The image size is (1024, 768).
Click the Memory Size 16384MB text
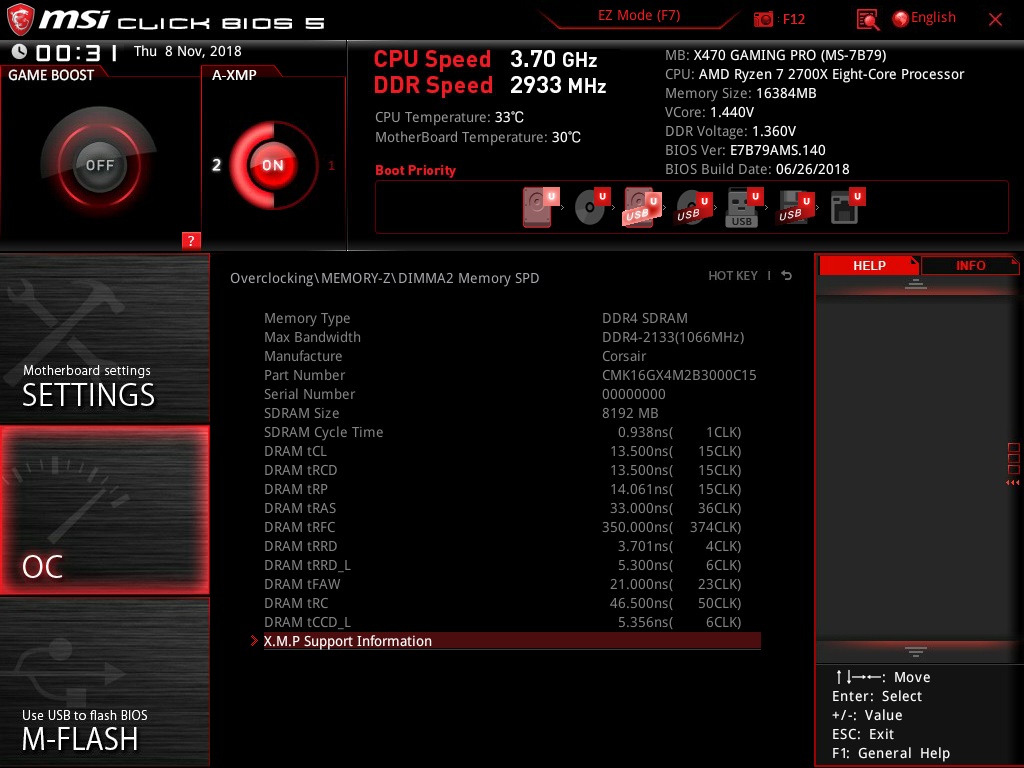click(x=741, y=93)
